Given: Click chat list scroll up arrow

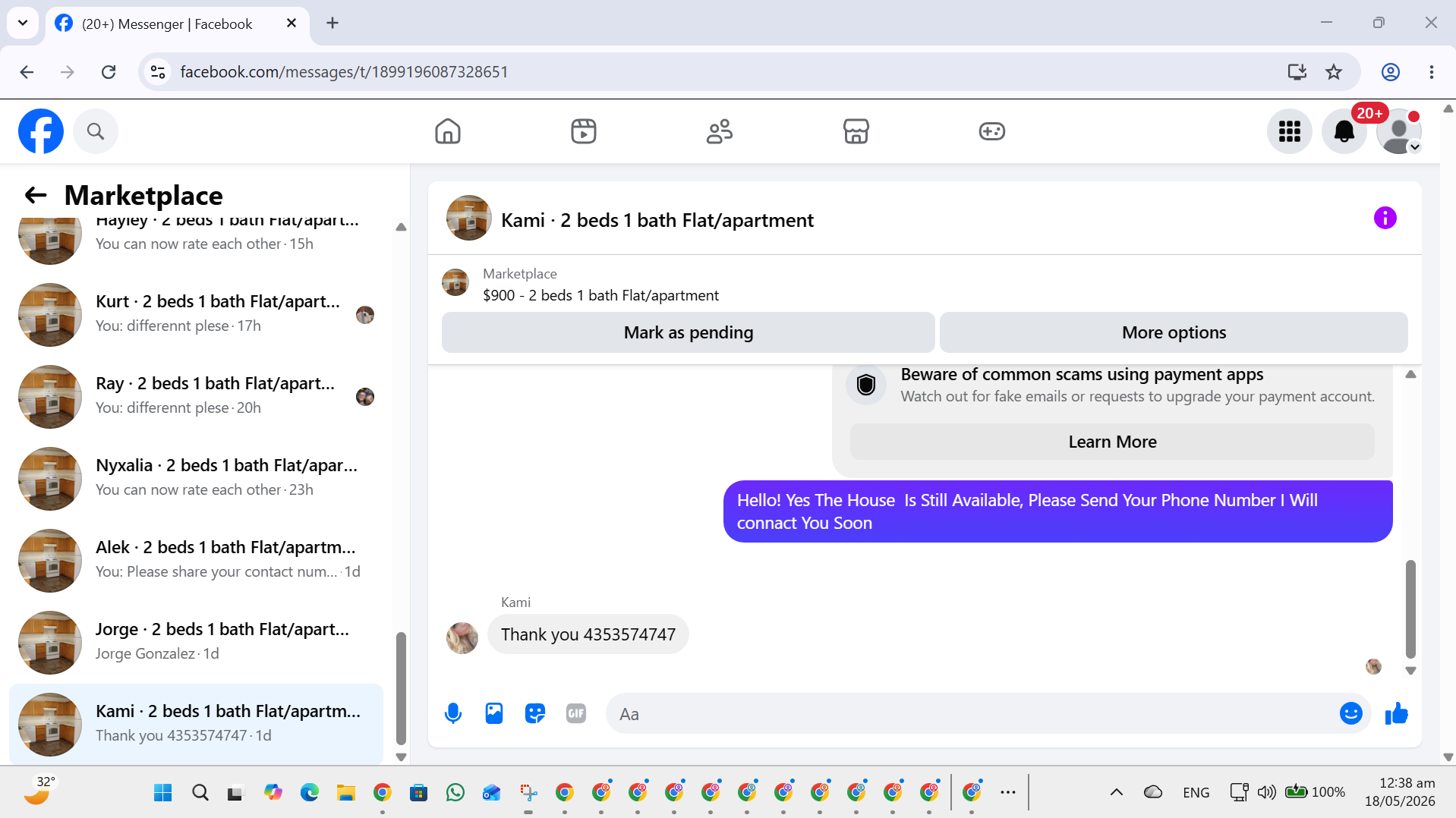Looking at the screenshot, I should (x=401, y=227).
